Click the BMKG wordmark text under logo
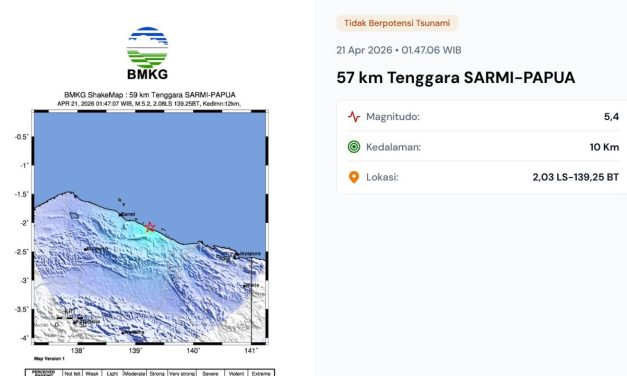Screen dimensions: 627x376 click(x=148, y=74)
